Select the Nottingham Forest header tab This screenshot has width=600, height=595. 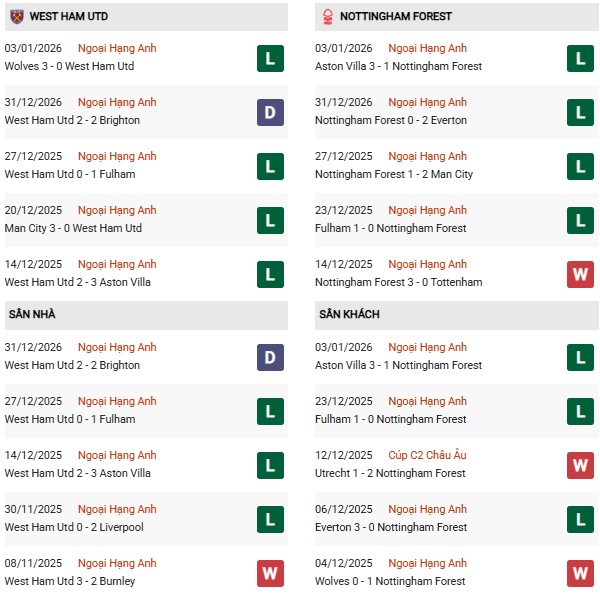click(395, 17)
